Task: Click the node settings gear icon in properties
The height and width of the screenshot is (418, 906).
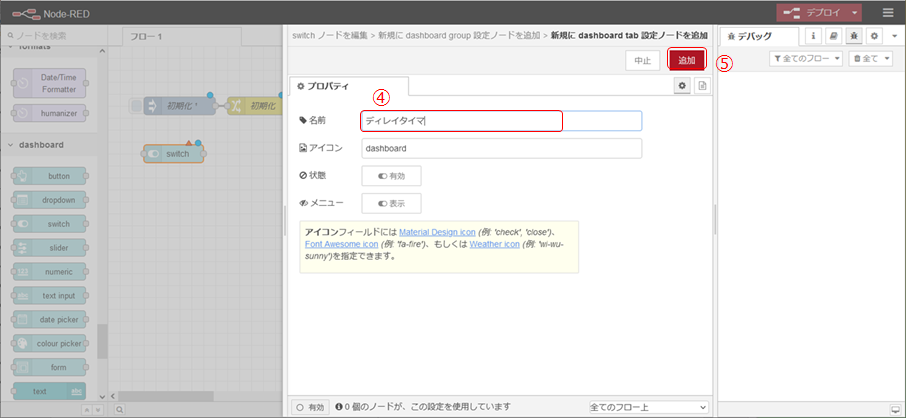Action: point(682,87)
